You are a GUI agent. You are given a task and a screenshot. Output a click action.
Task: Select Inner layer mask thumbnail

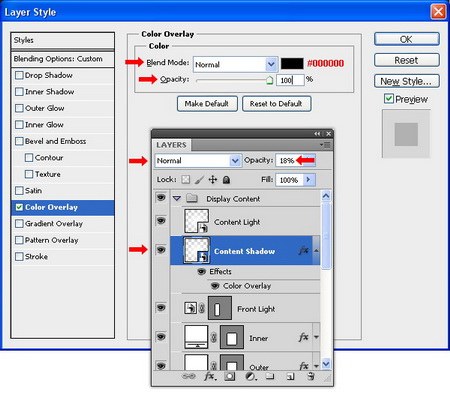tap(232, 337)
